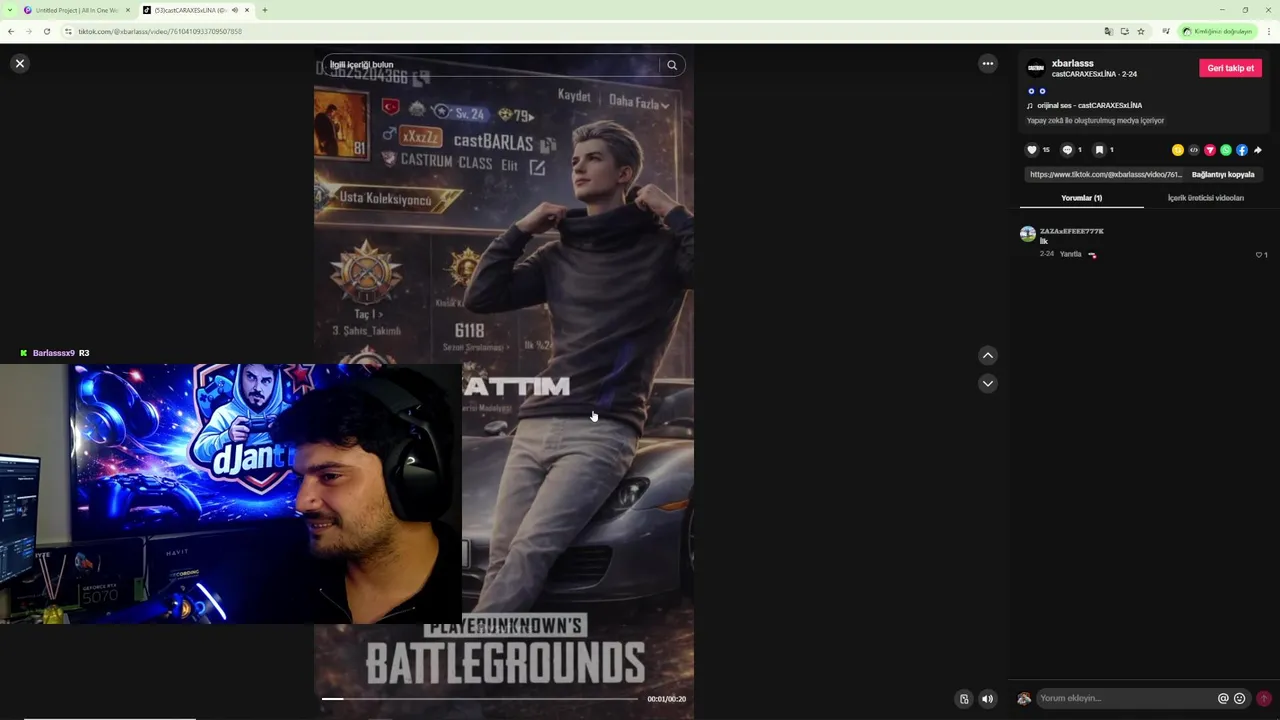This screenshot has height=720, width=1280.
Task: Close the castCARAXESxLİNA TikTok tab
Action: coord(247,10)
